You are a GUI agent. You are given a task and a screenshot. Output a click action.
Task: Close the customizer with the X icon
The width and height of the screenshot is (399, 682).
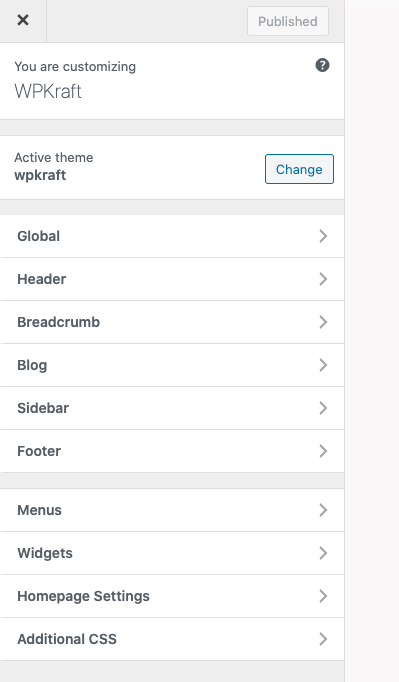[x=23, y=20]
